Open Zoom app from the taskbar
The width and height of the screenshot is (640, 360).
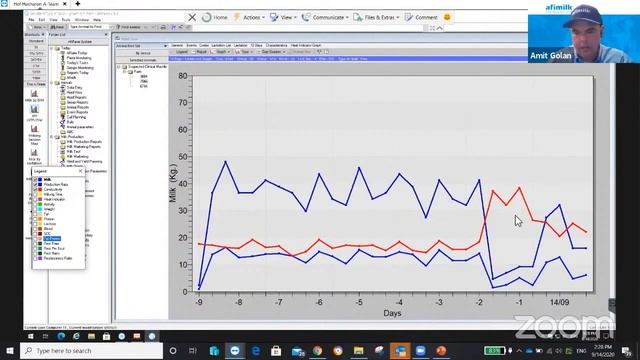(421, 351)
